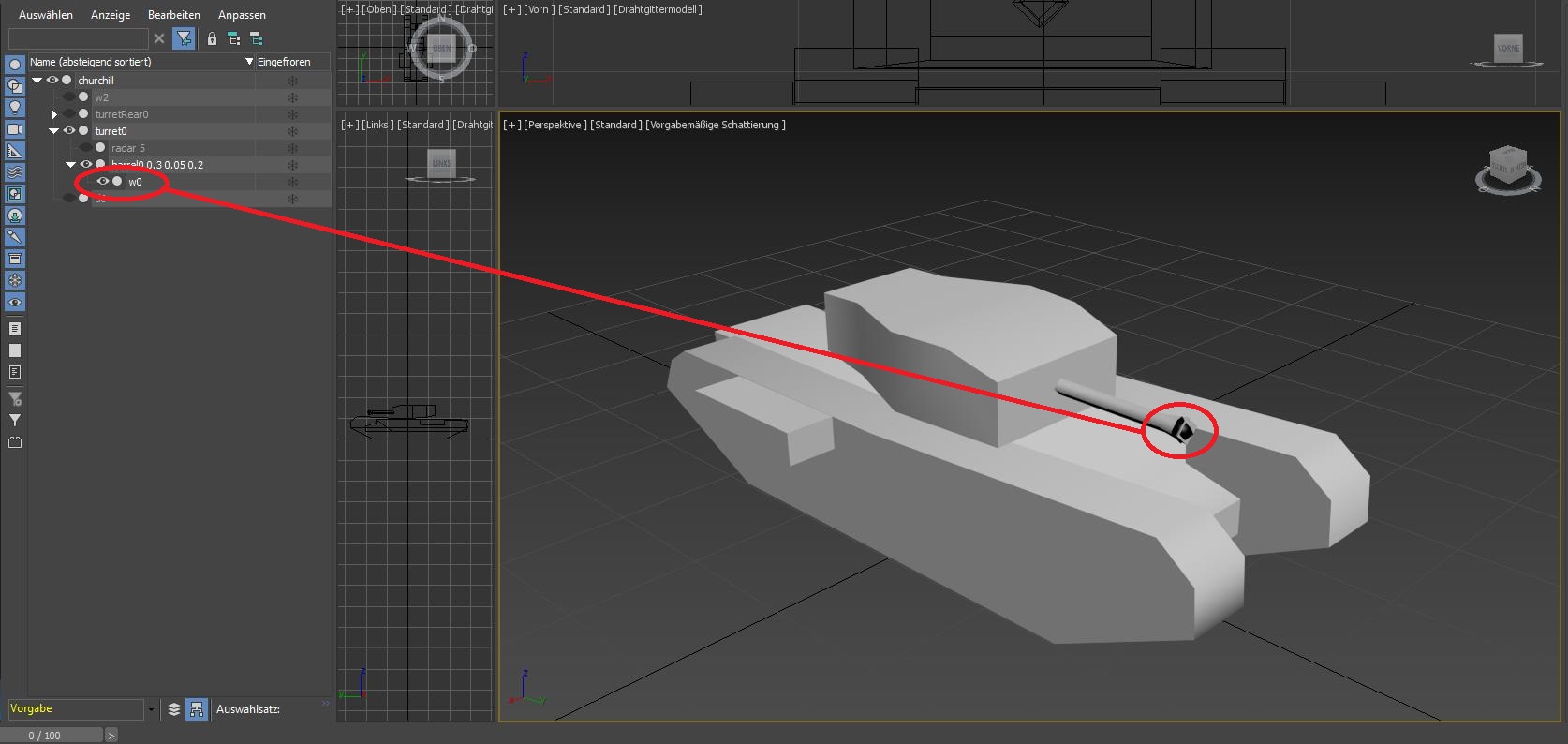
Task: Click the Eingefroren column header
Action: pos(284,62)
